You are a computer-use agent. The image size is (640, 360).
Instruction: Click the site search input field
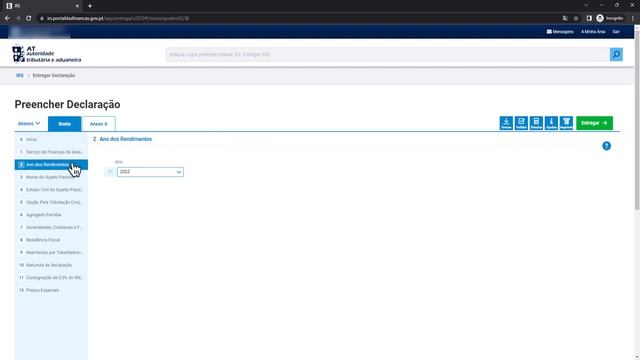point(388,54)
